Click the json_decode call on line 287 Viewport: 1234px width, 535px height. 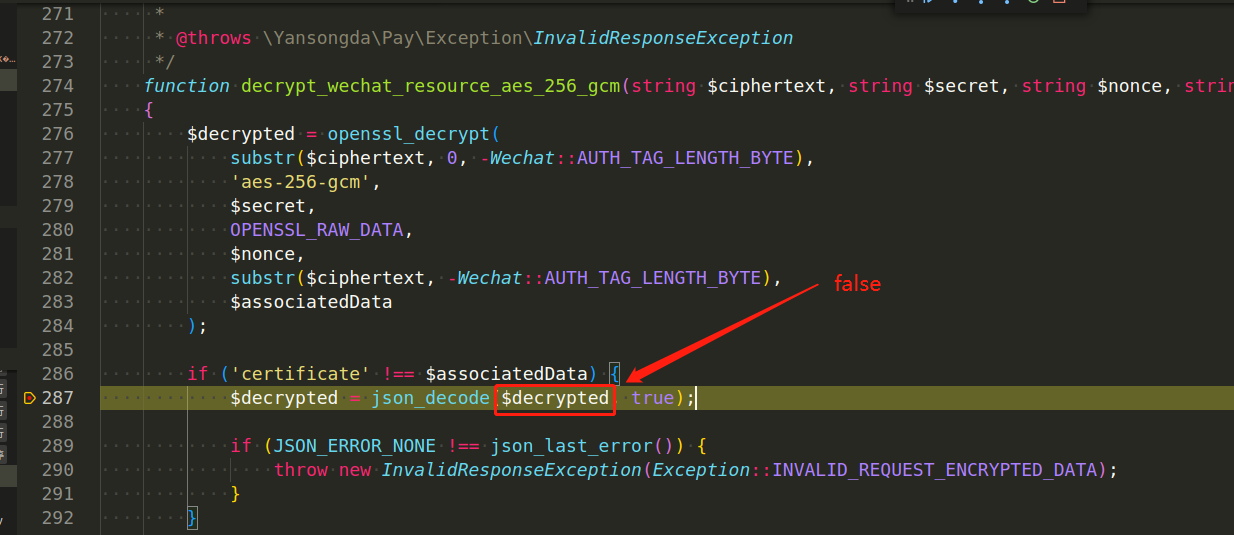431,398
